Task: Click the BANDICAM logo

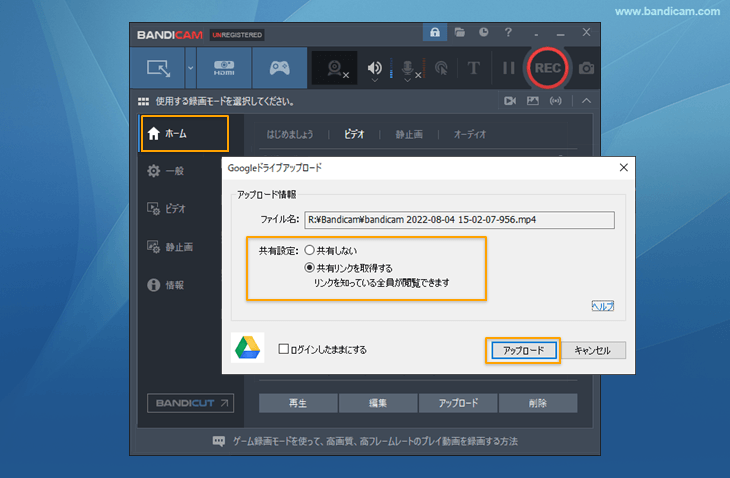Action: point(170,35)
